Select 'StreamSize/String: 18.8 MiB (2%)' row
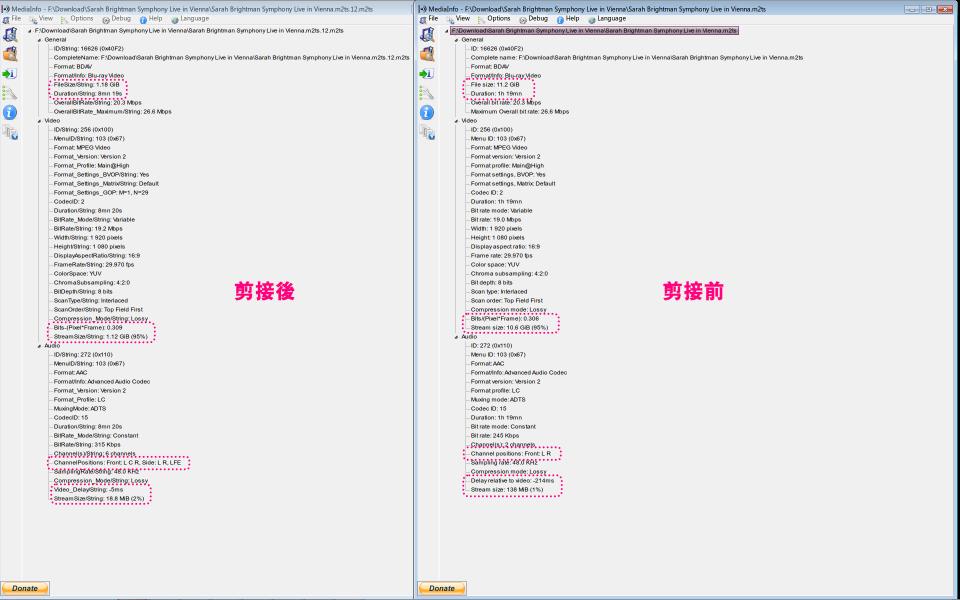Image resolution: width=960 pixels, height=600 pixels. coord(99,499)
